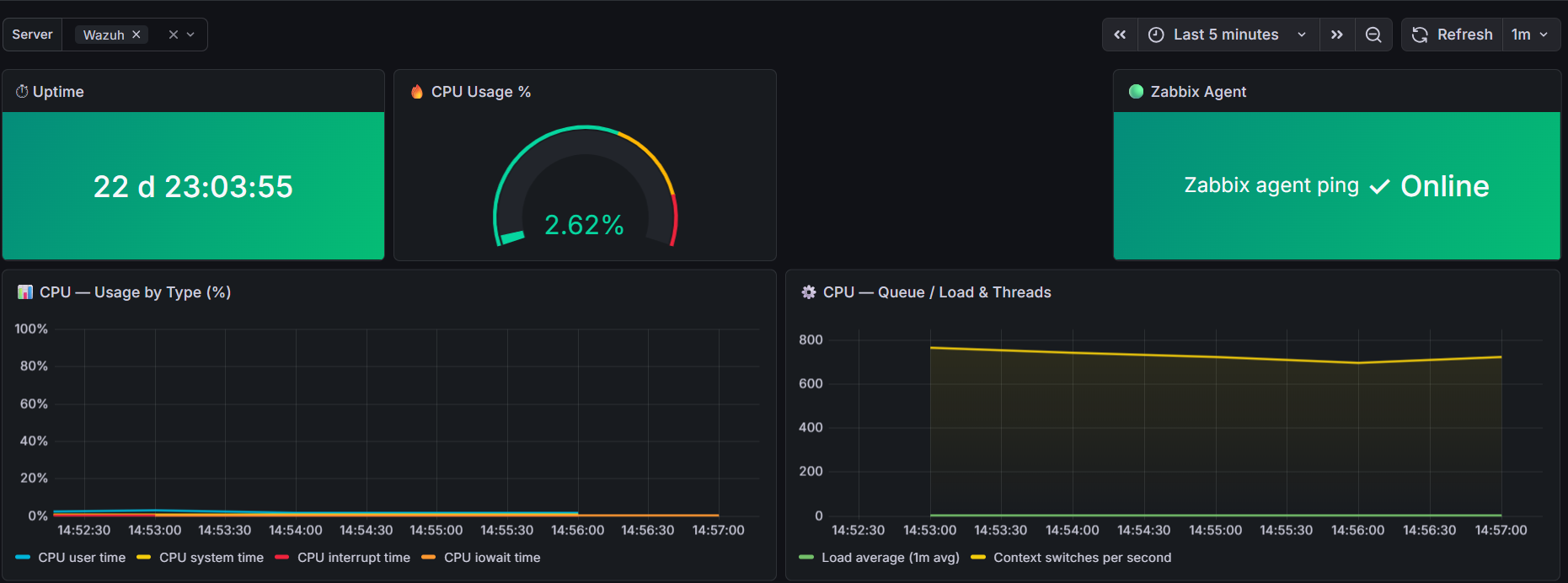The image size is (1568, 583).
Task: Click the Refresh dashboard button
Action: tap(1453, 35)
